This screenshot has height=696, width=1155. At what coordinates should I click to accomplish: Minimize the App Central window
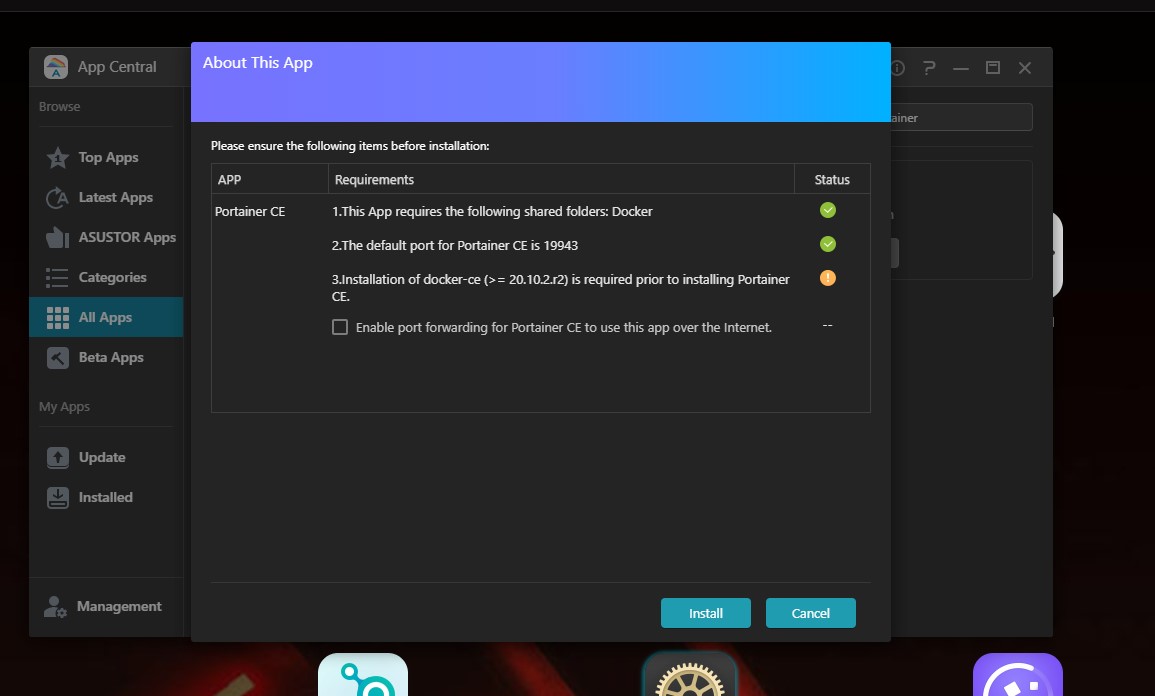tap(961, 68)
